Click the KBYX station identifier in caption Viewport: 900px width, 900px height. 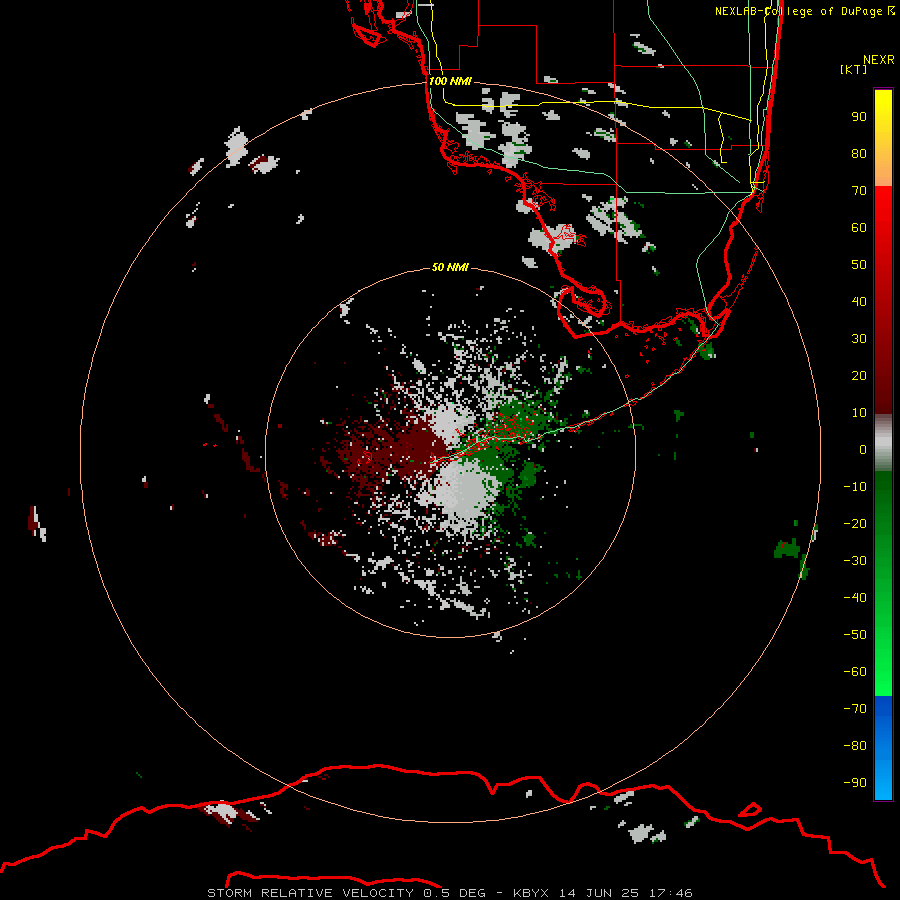[531, 893]
